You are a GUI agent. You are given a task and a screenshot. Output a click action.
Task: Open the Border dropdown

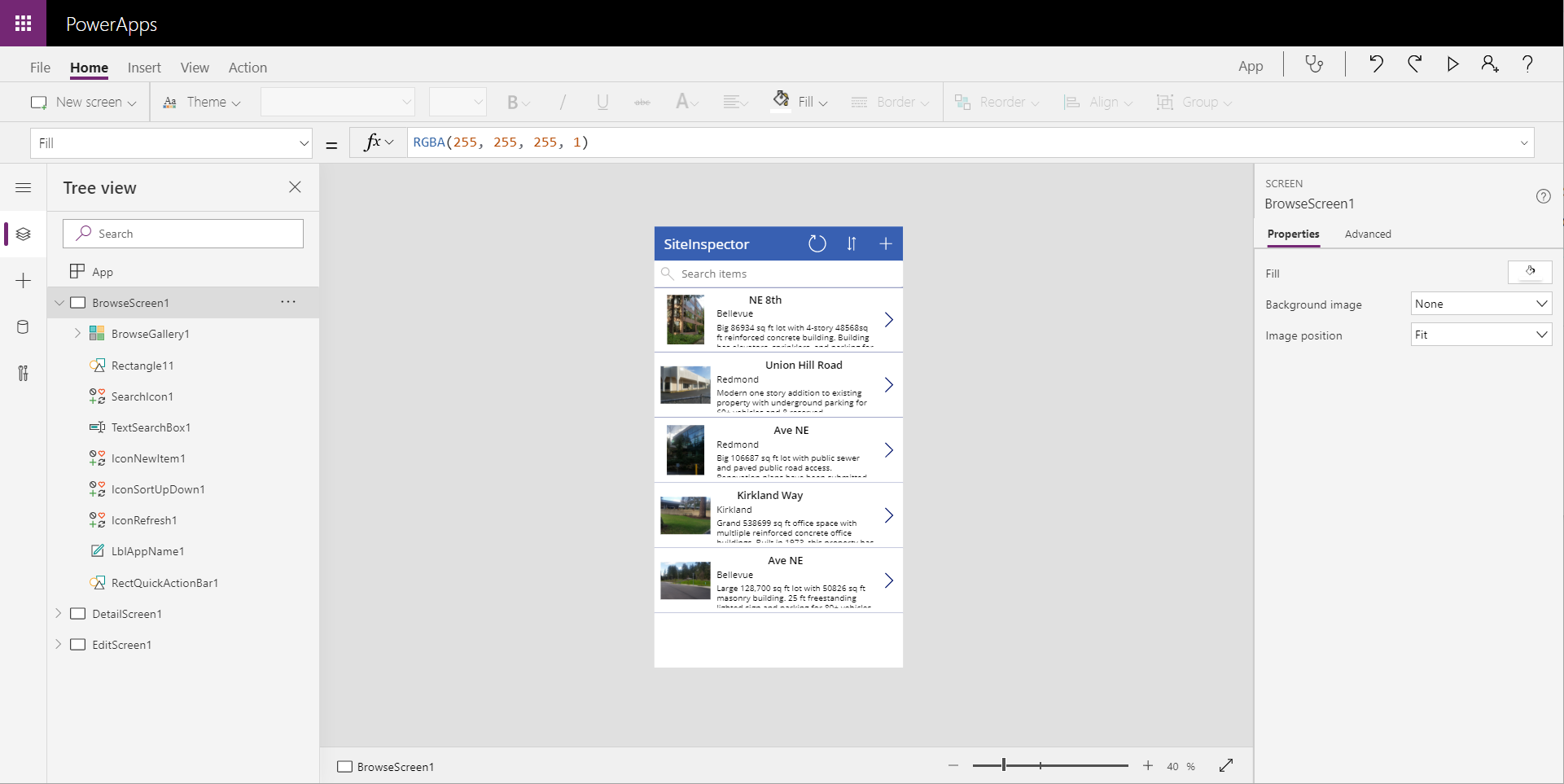point(890,103)
